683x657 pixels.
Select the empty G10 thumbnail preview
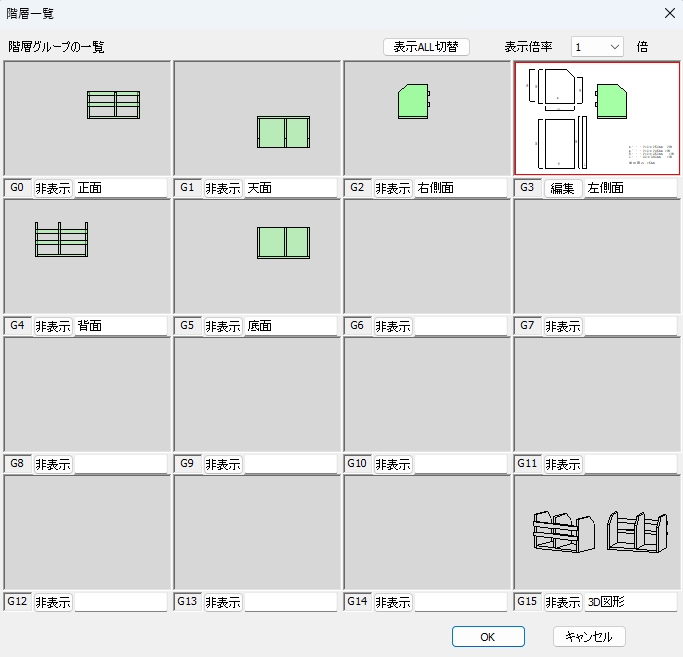point(427,395)
